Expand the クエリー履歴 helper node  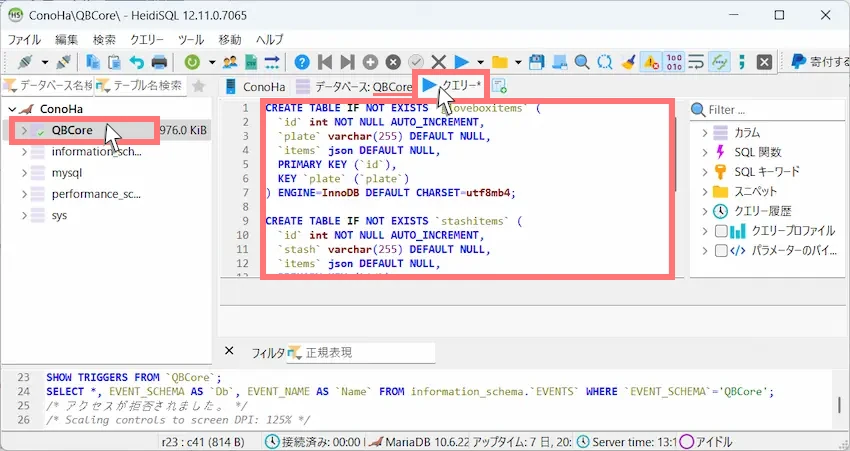pos(705,211)
